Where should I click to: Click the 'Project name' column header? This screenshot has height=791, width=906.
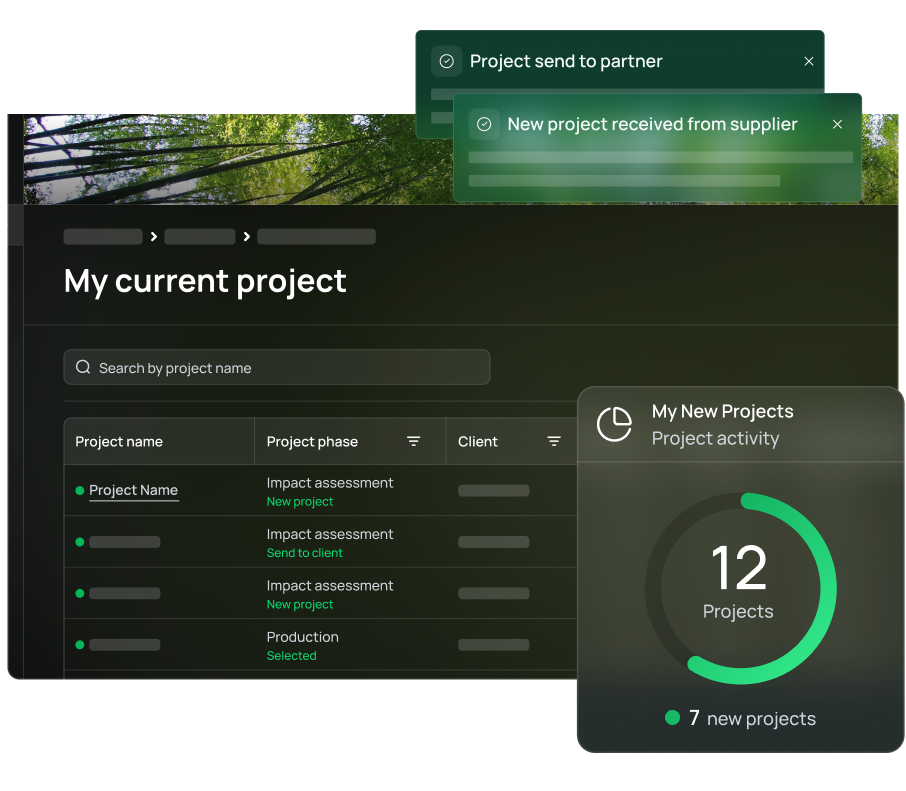click(119, 442)
